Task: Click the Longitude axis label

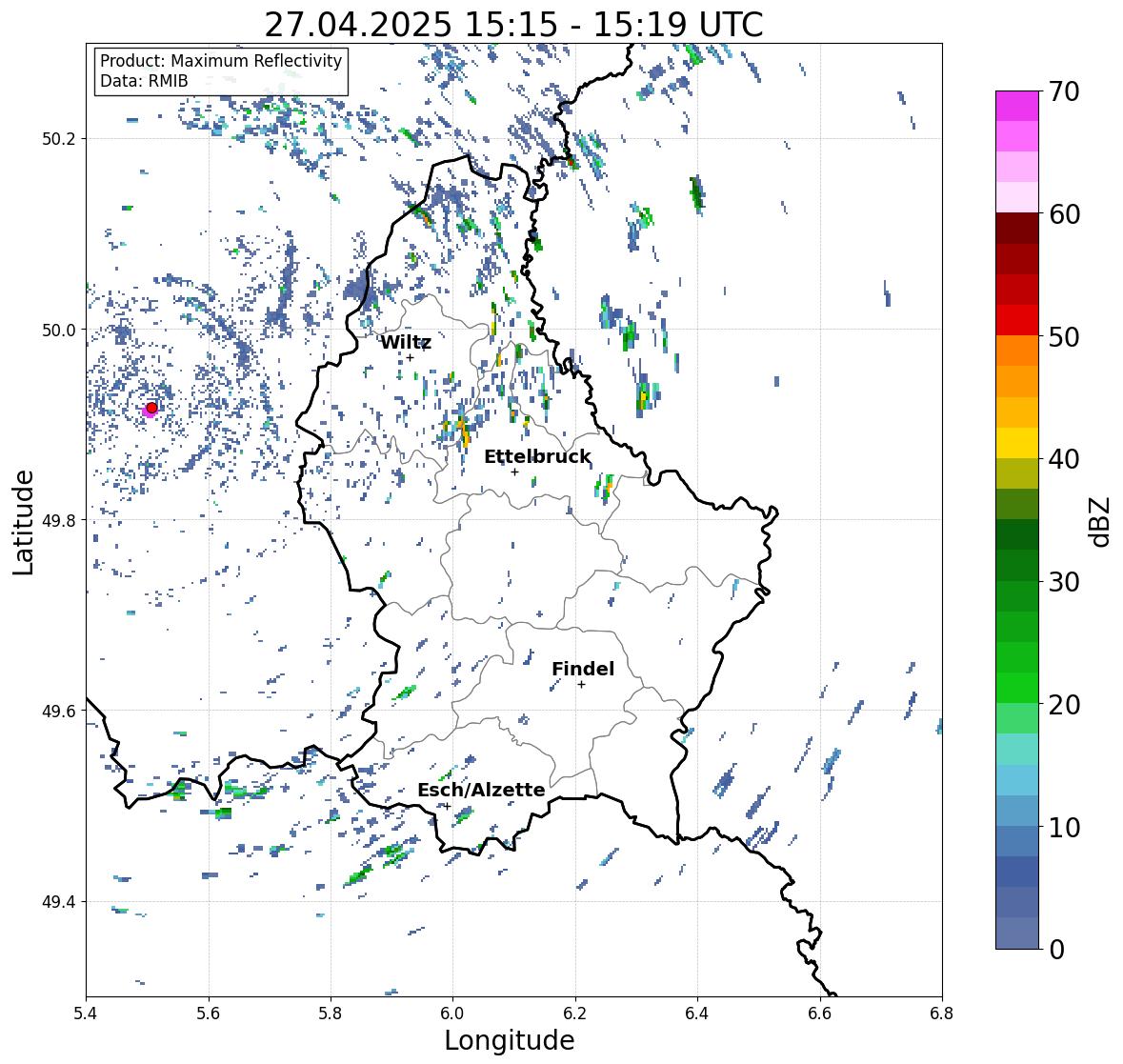Action: [510, 1040]
